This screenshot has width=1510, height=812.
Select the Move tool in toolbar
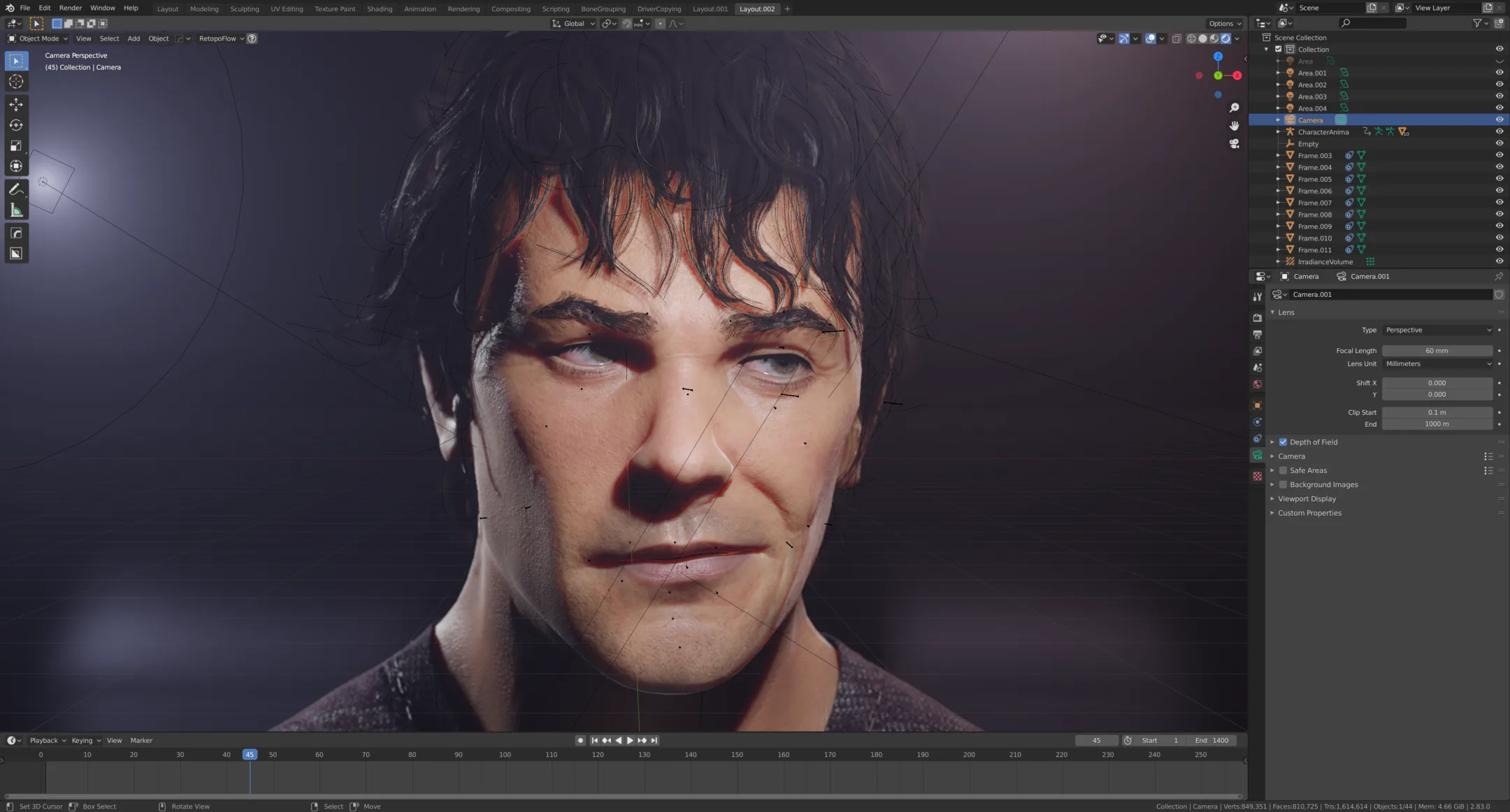point(16,104)
